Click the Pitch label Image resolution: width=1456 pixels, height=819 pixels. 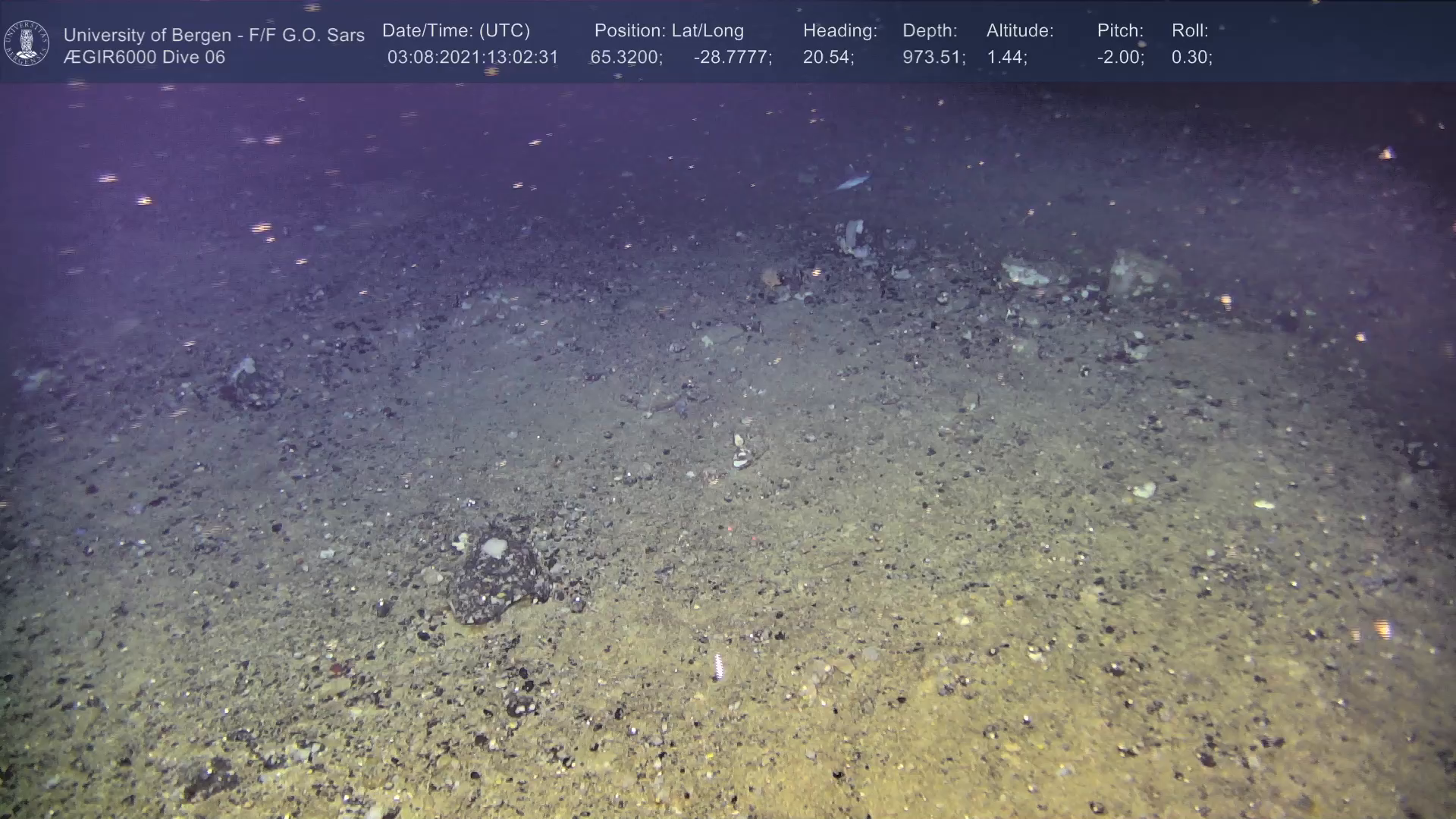1120,31
